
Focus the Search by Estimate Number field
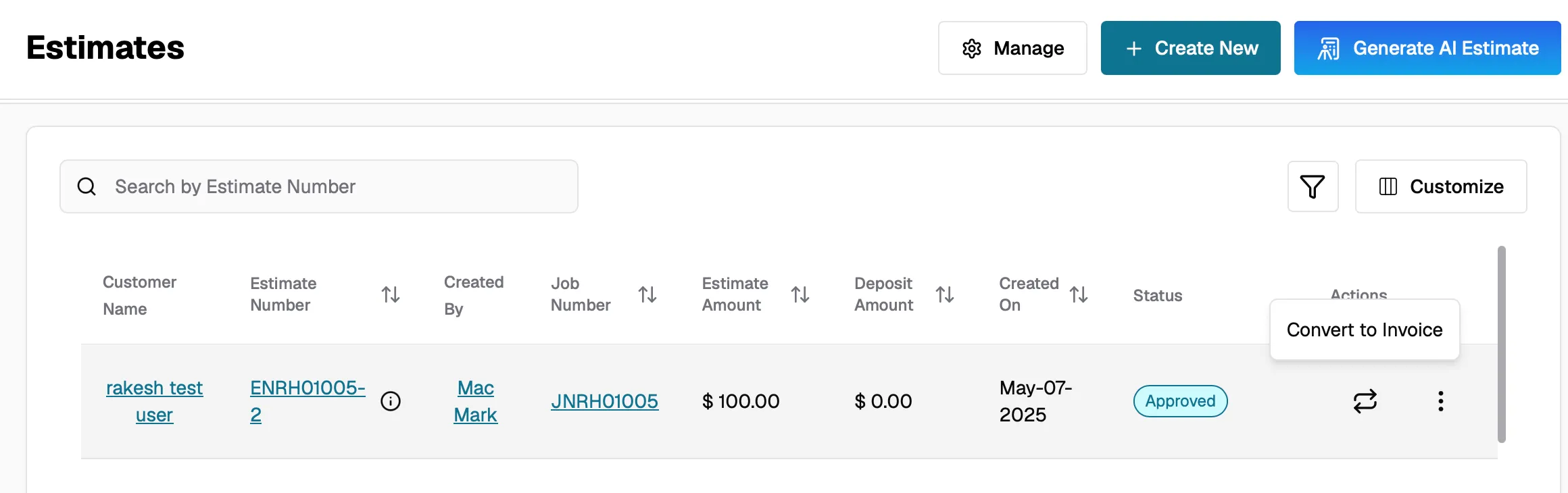tap(319, 186)
